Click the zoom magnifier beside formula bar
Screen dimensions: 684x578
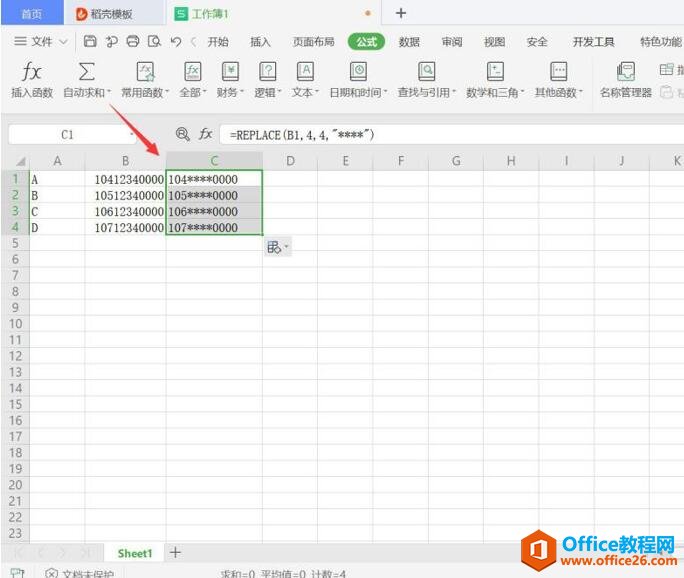(x=182, y=134)
